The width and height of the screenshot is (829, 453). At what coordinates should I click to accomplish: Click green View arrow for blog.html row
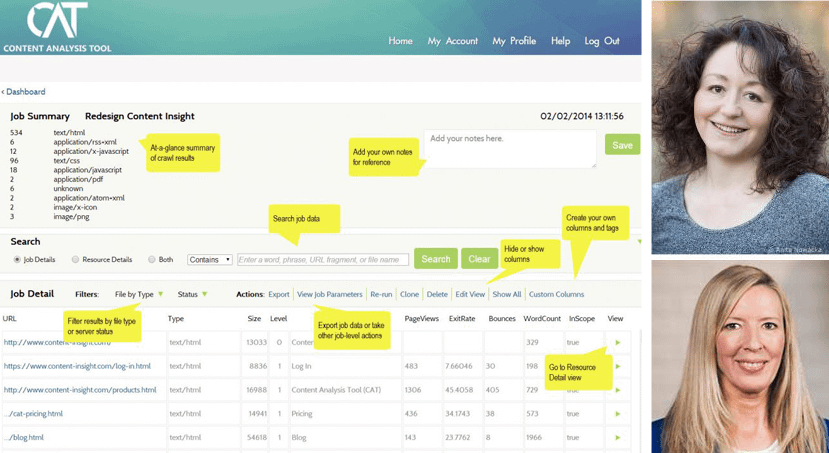pos(617,437)
